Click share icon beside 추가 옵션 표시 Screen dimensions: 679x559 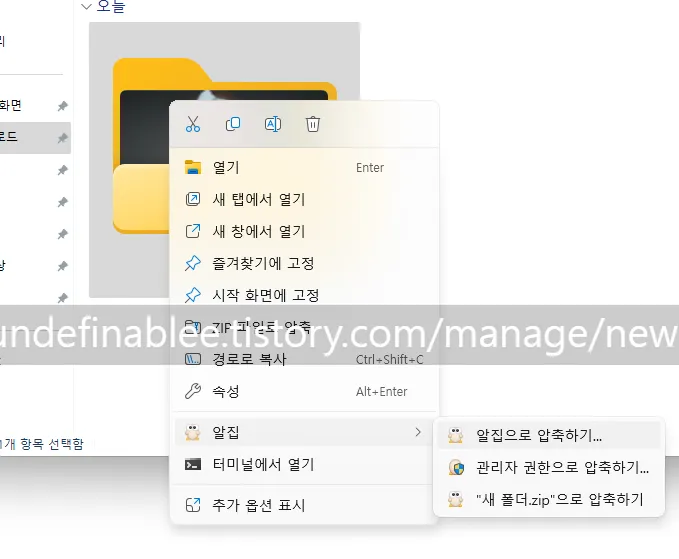coord(193,505)
